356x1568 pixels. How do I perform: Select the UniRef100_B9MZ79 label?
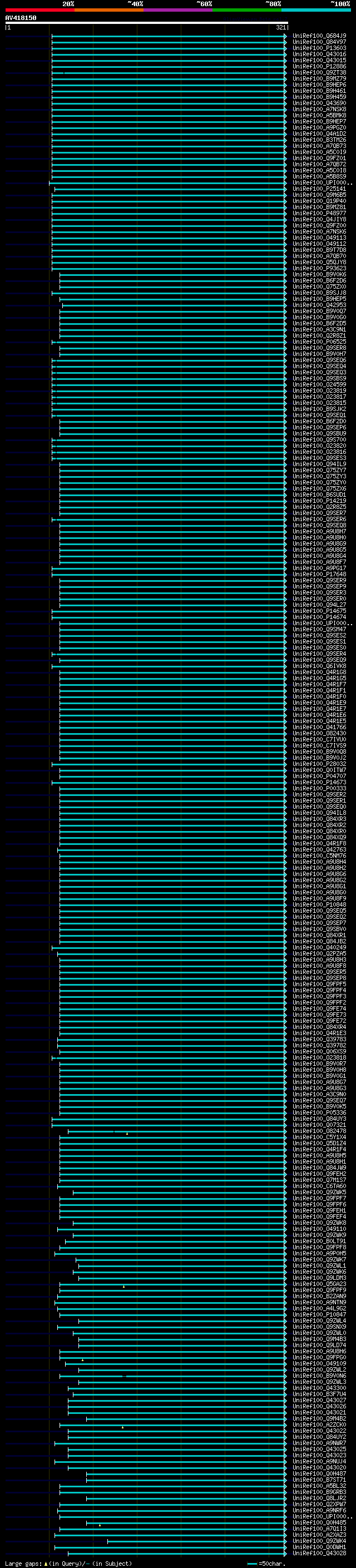tap(319, 78)
